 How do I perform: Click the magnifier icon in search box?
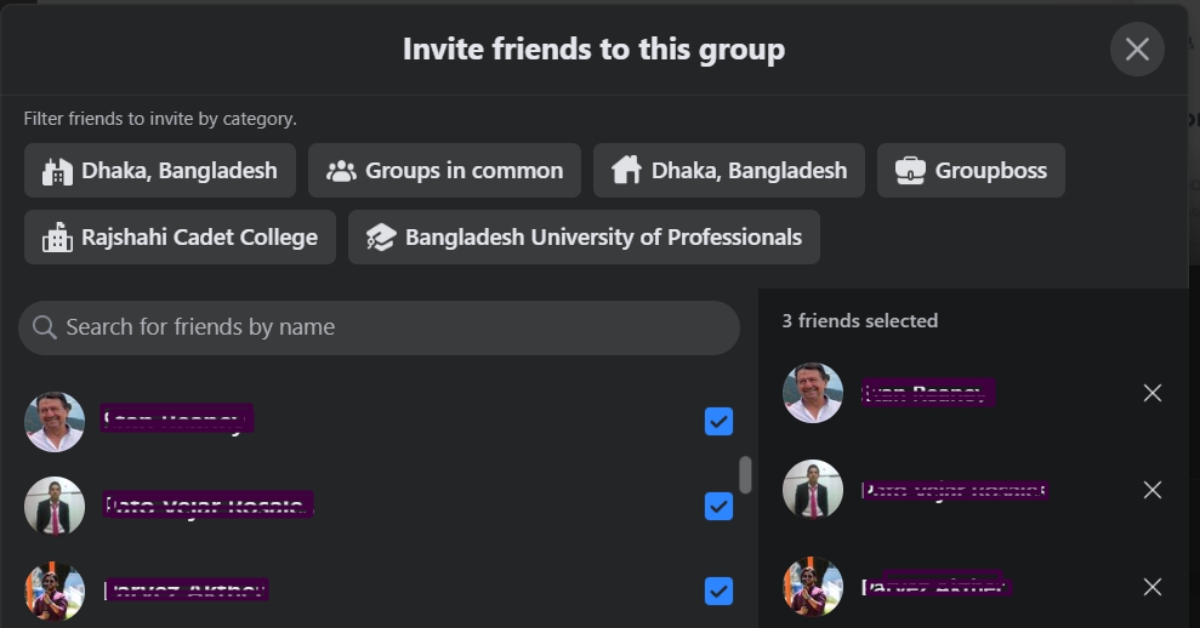[x=44, y=327]
